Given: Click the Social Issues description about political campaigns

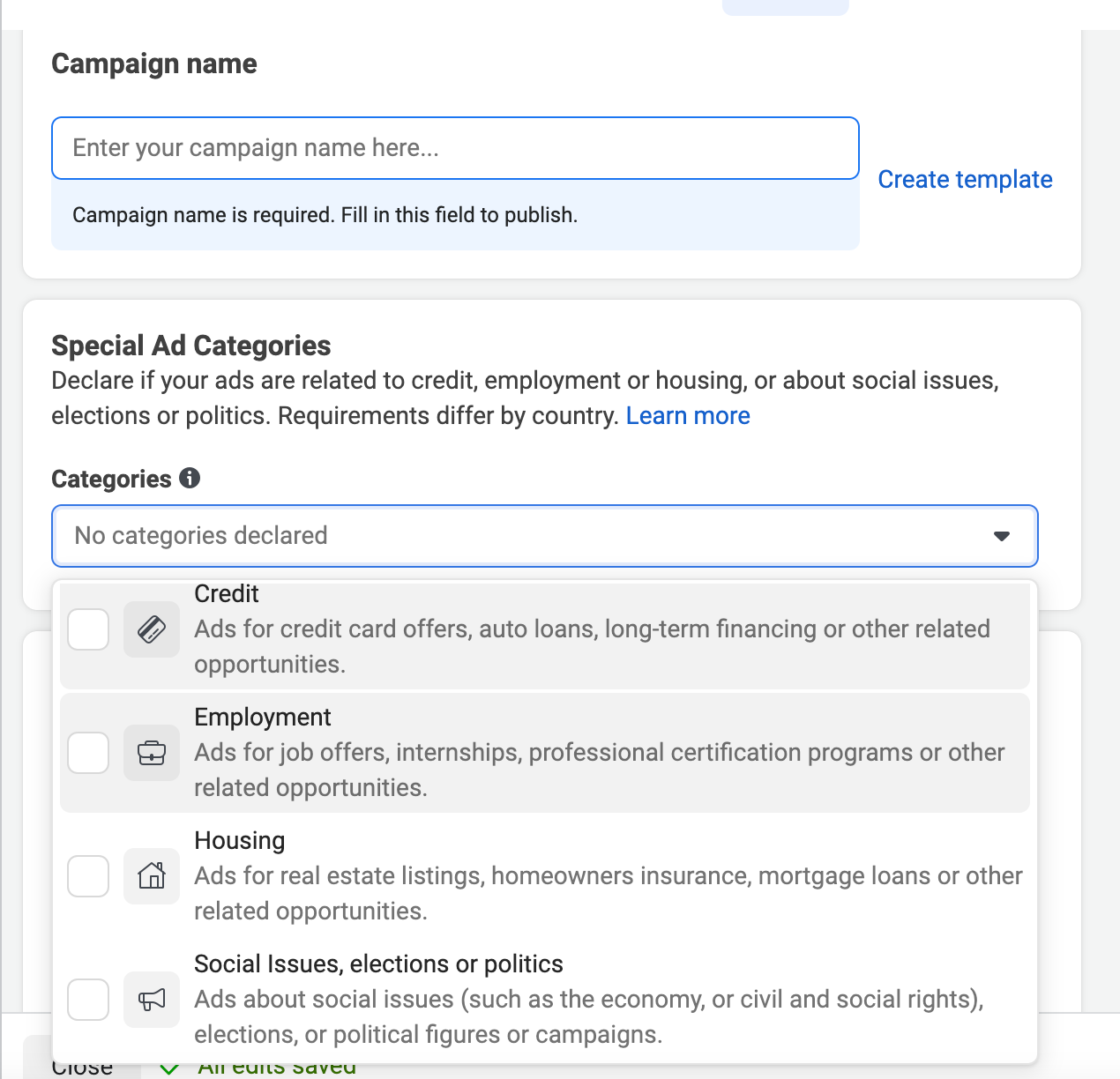Looking at the screenshot, I should (x=589, y=1017).
